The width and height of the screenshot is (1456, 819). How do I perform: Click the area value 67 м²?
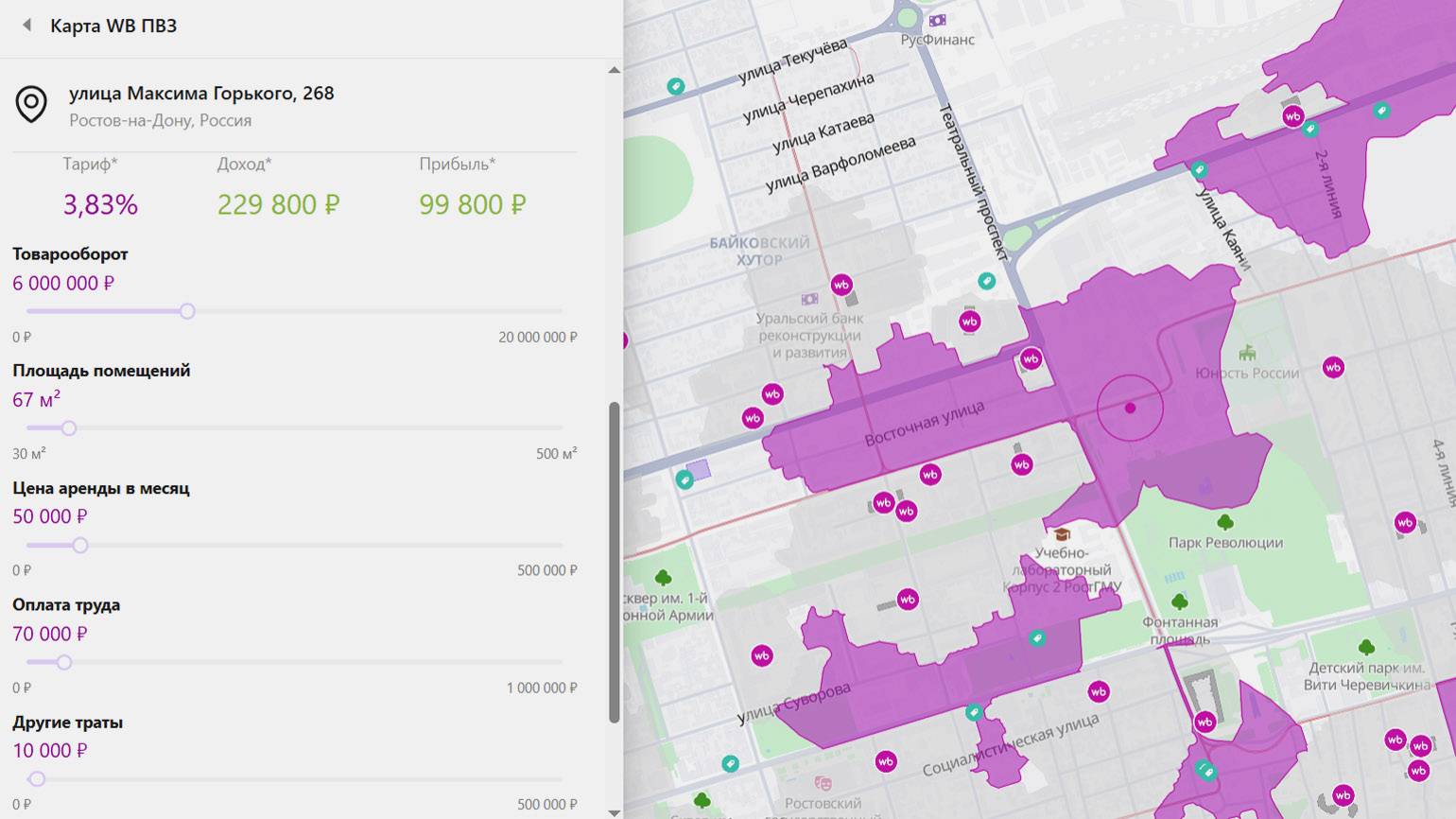tap(36, 399)
